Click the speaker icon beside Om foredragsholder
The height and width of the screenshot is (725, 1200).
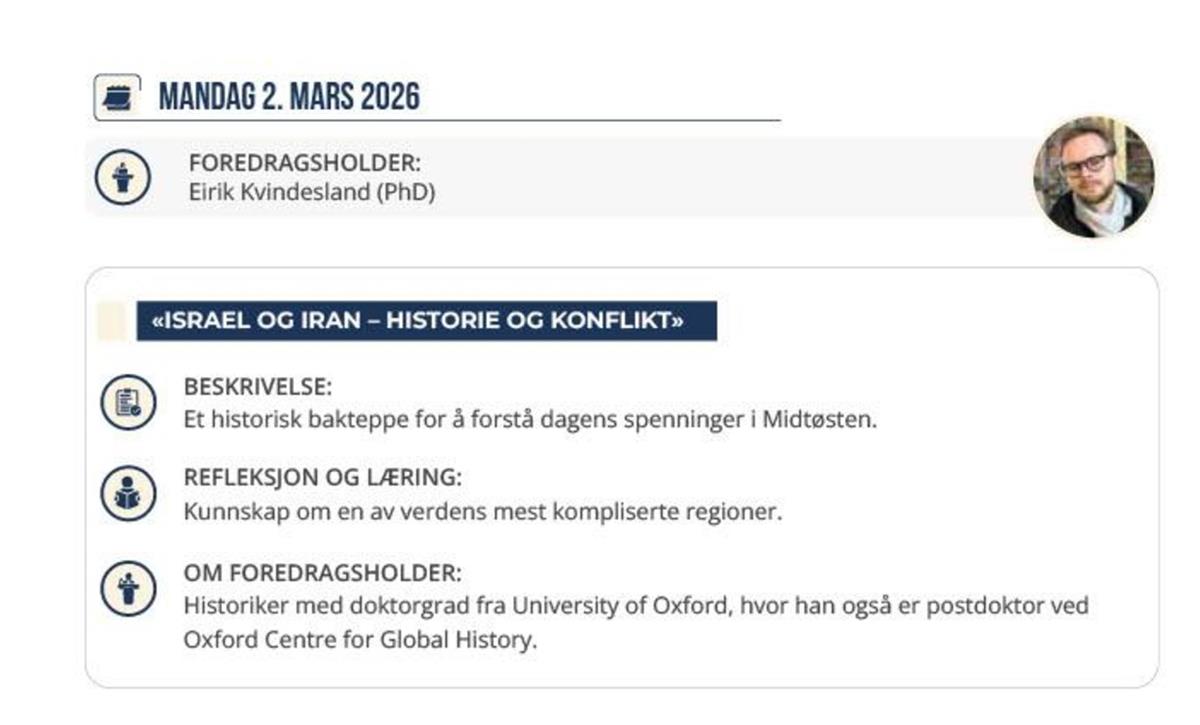coord(128,588)
